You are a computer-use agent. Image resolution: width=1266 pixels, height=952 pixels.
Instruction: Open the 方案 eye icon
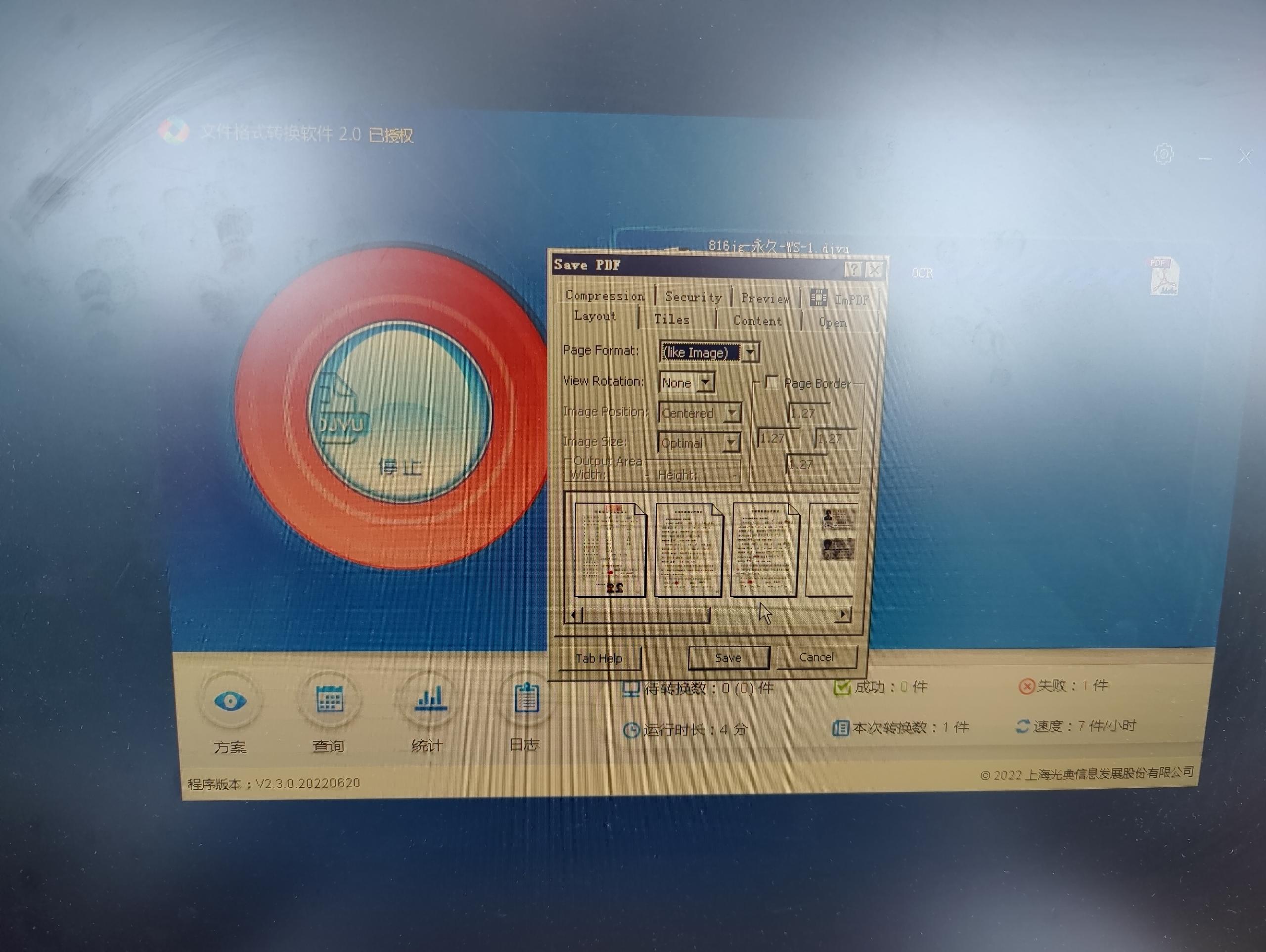(230, 701)
